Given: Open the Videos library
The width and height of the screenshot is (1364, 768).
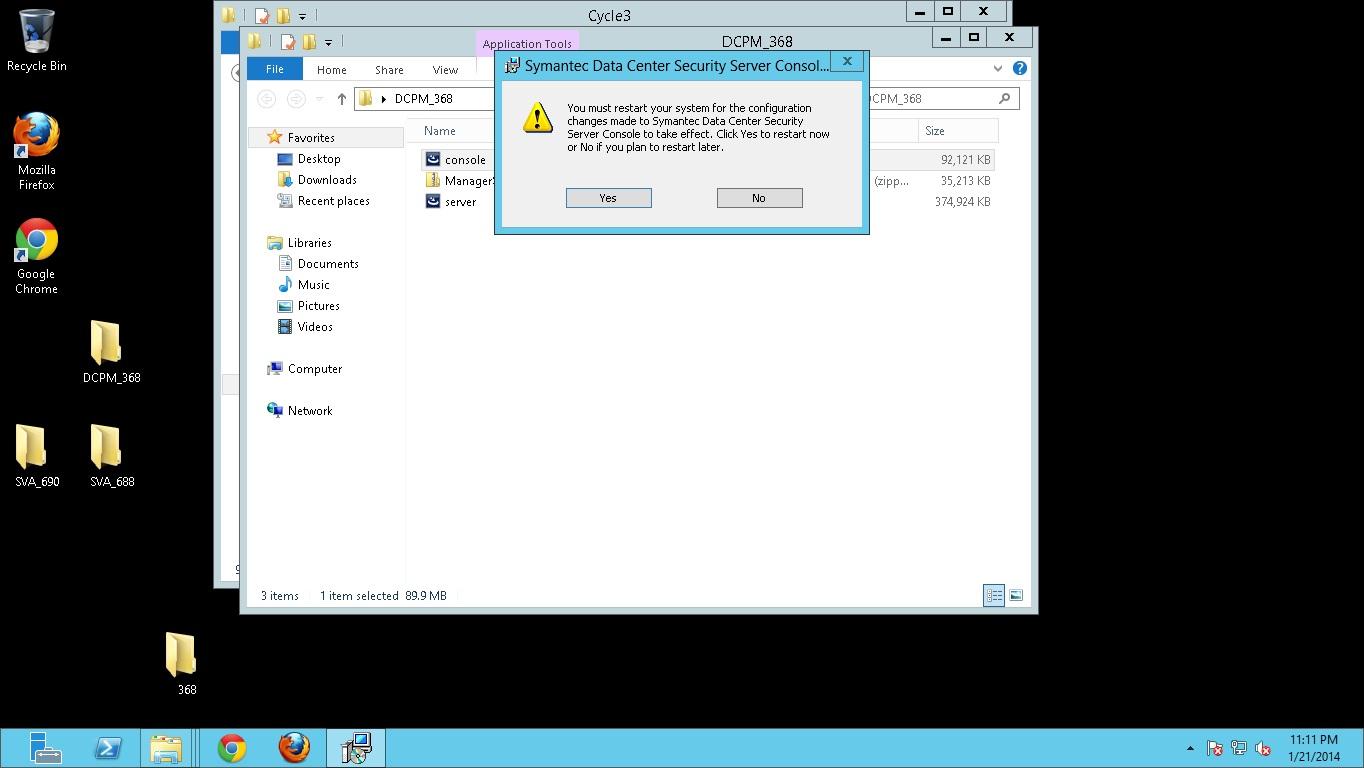Looking at the screenshot, I should [x=315, y=327].
